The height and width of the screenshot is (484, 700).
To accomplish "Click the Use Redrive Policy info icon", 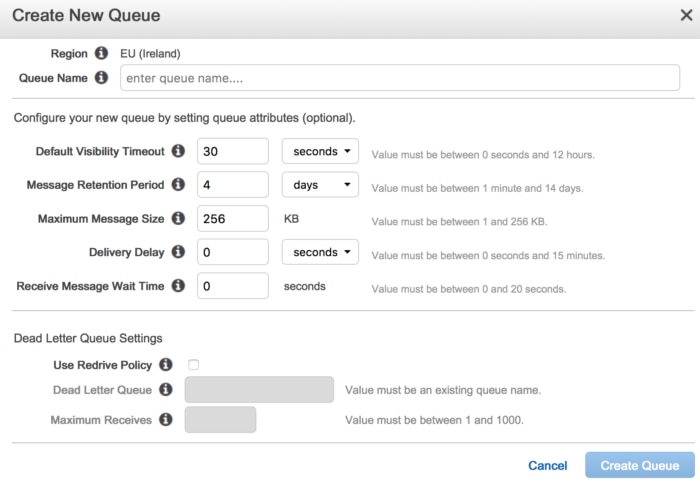I will pos(166,365).
